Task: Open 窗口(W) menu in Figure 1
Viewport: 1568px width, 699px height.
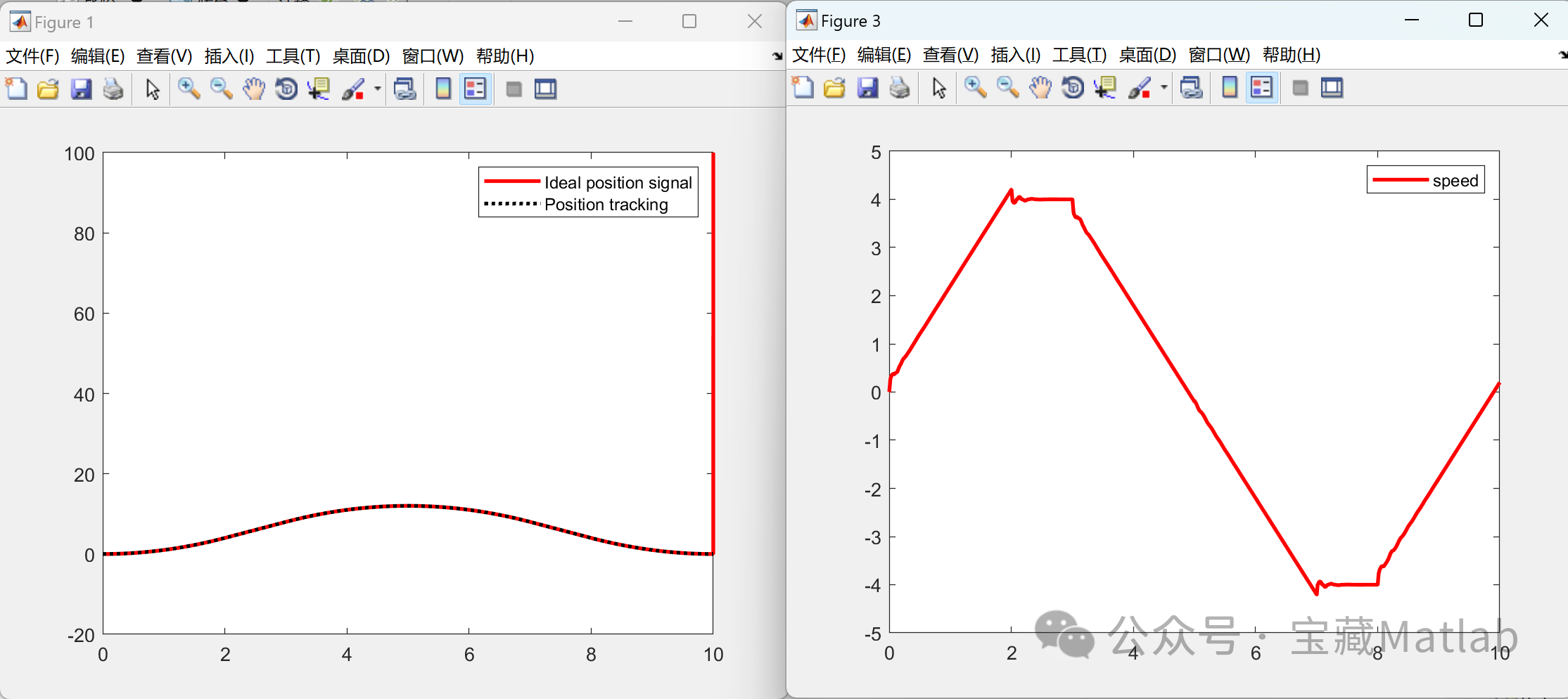Action: pos(433,56)
